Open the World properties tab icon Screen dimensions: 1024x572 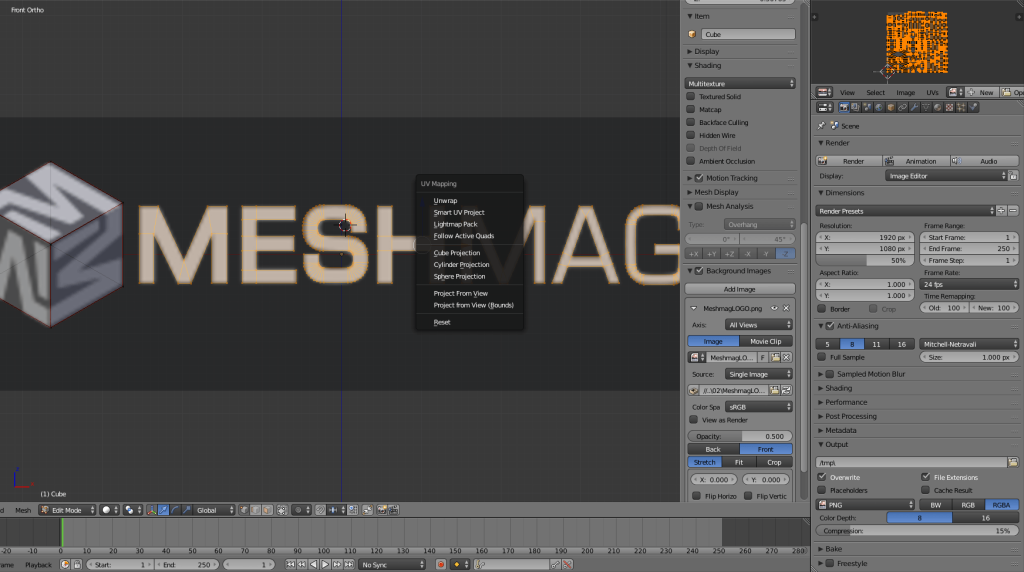tap(879, 107)
